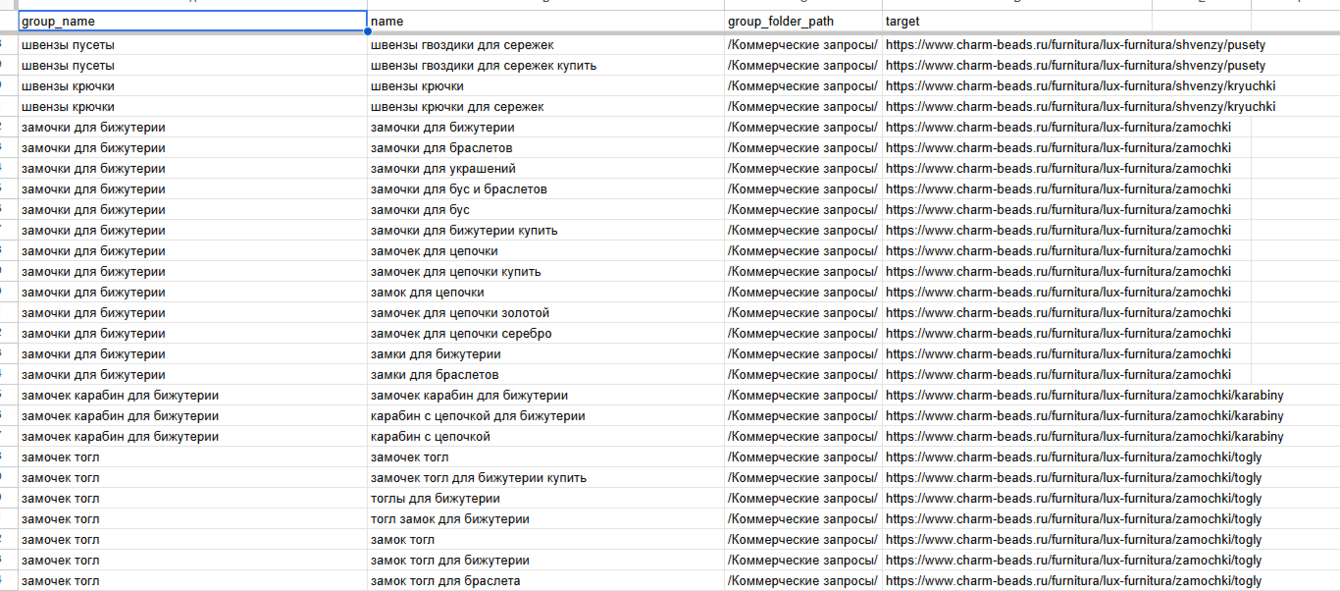Select the group_name header cell
The height and width of the screenshot is (591, 1340).
click(192, 21)
